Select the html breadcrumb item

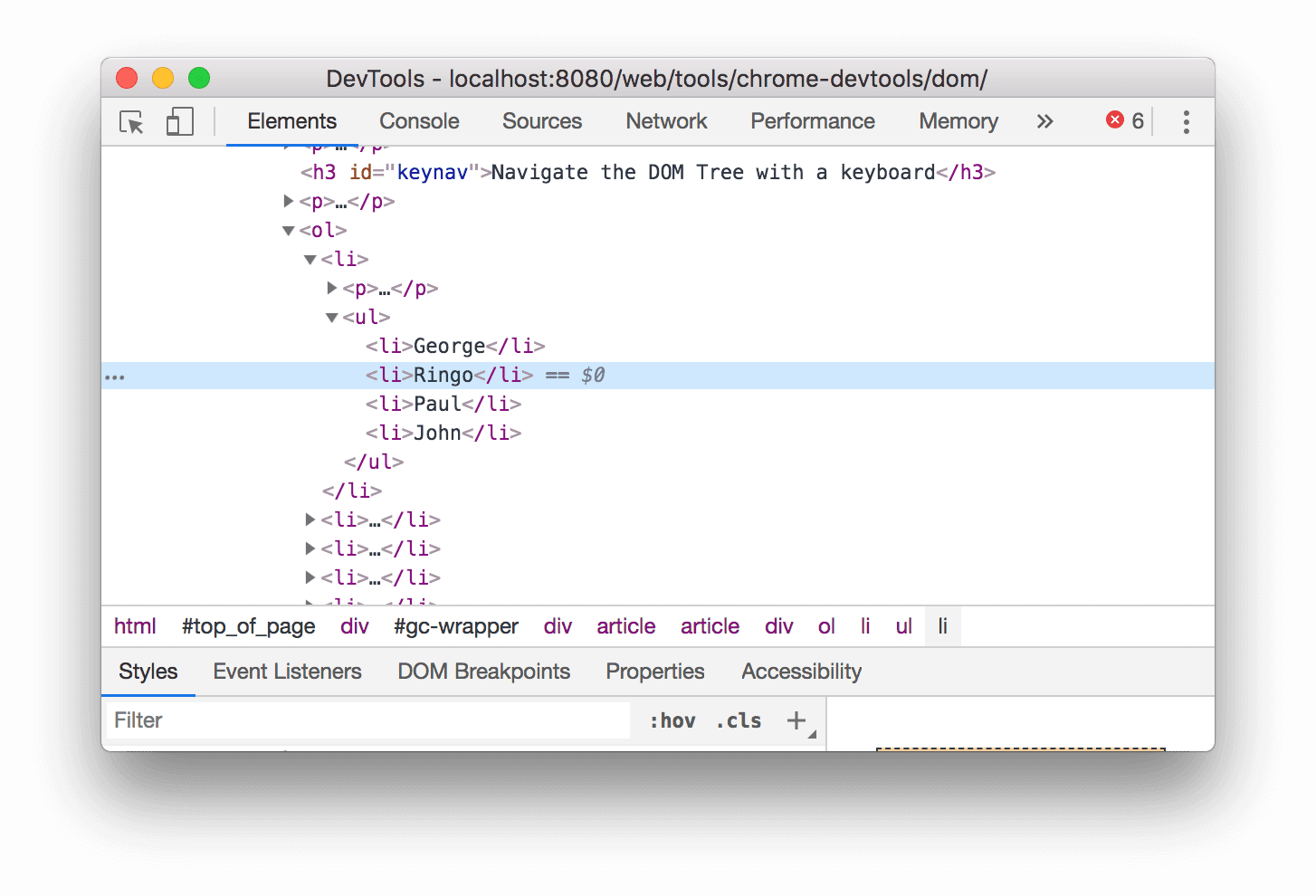tap(135, 625)
